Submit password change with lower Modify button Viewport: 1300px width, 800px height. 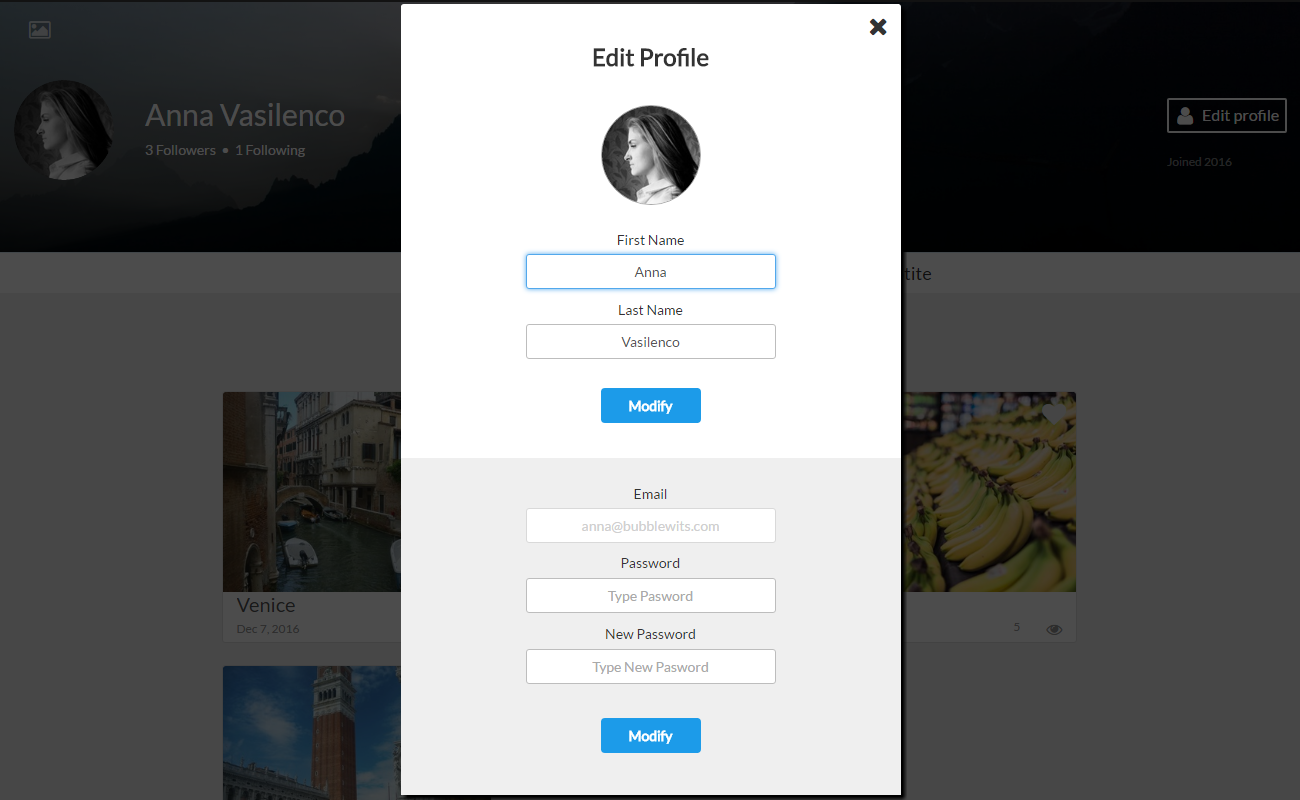tap(651, 736)
